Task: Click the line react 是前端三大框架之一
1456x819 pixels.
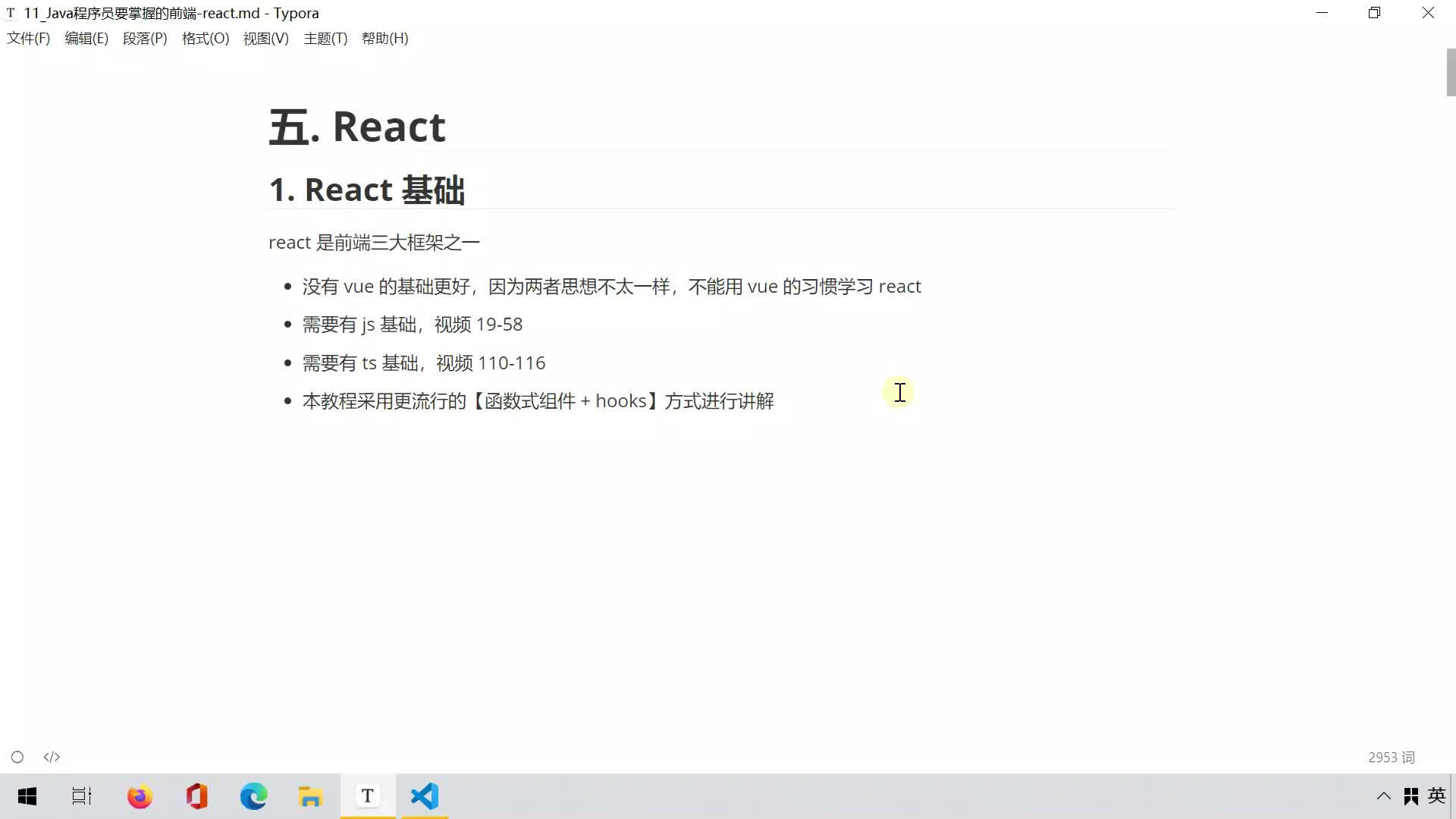Action: point(374,243)
